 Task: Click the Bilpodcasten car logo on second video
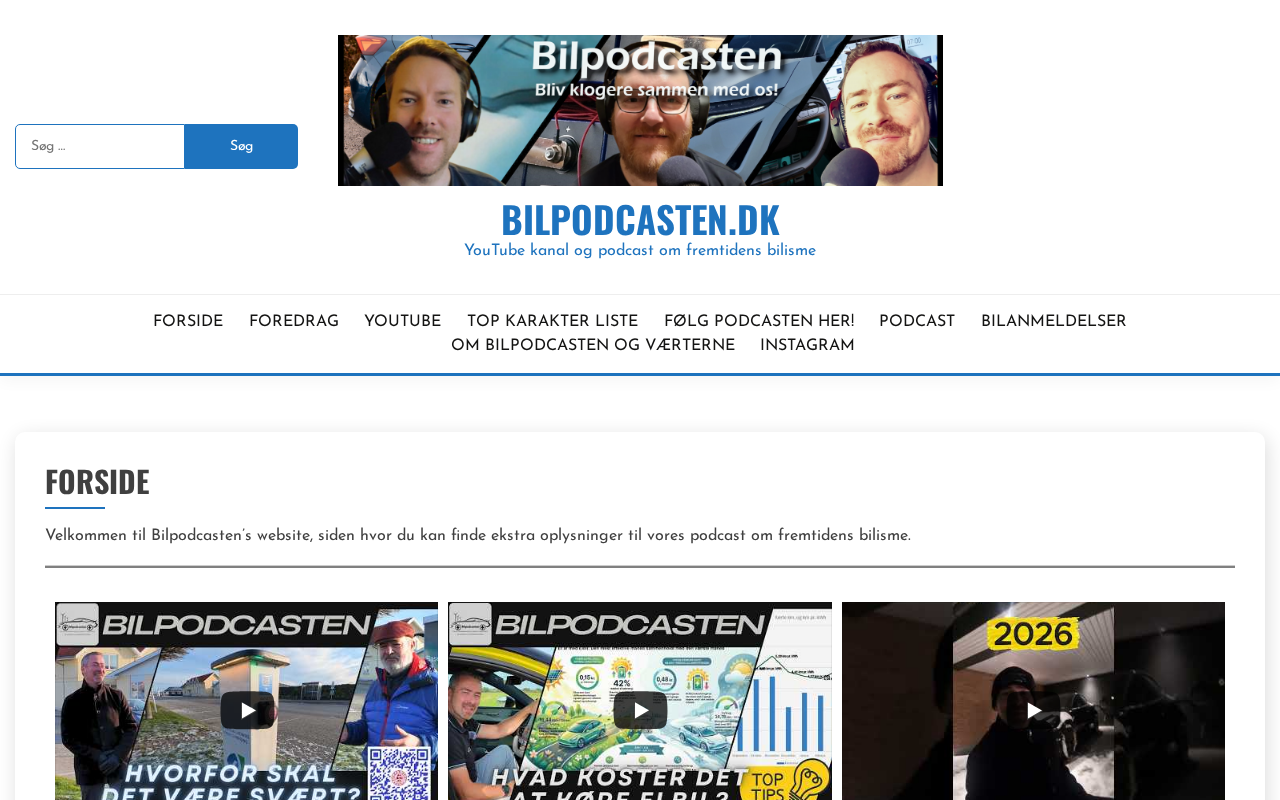[x=471, y=625]
